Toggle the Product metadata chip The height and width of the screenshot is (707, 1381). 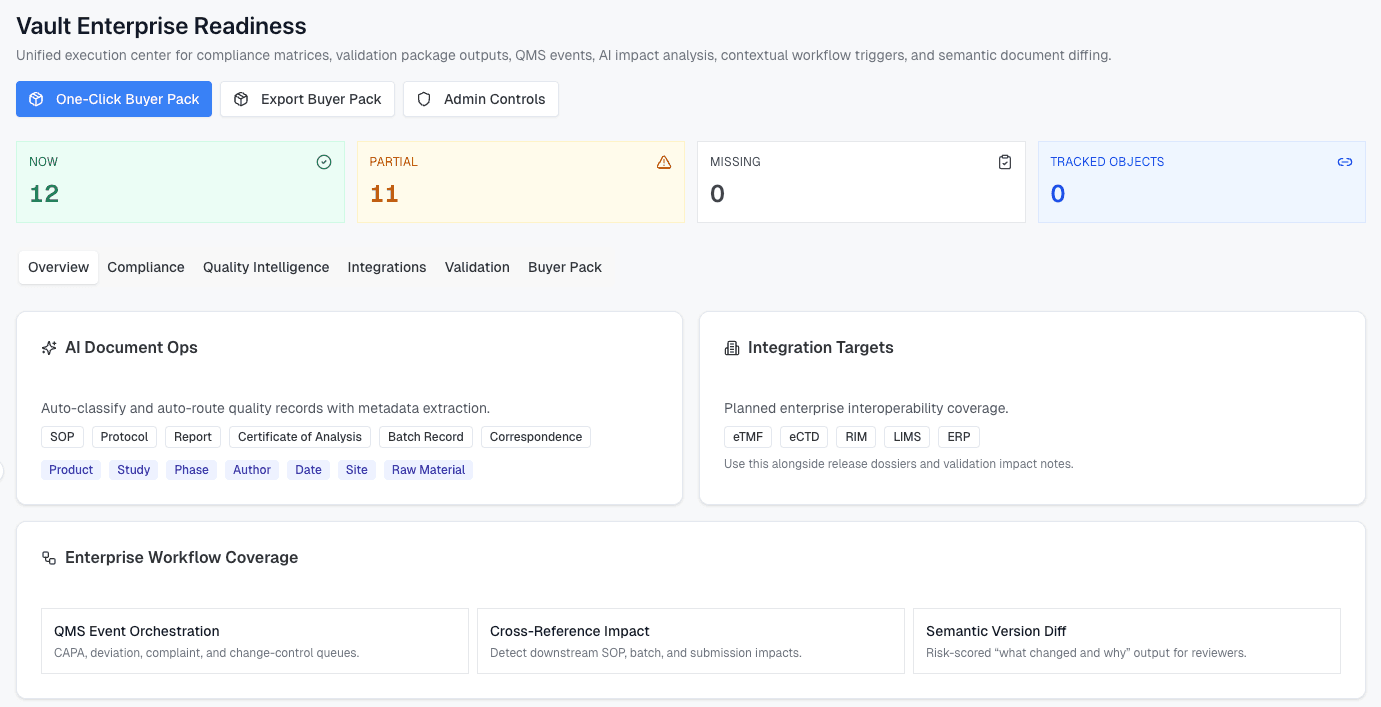click(71, 469)
